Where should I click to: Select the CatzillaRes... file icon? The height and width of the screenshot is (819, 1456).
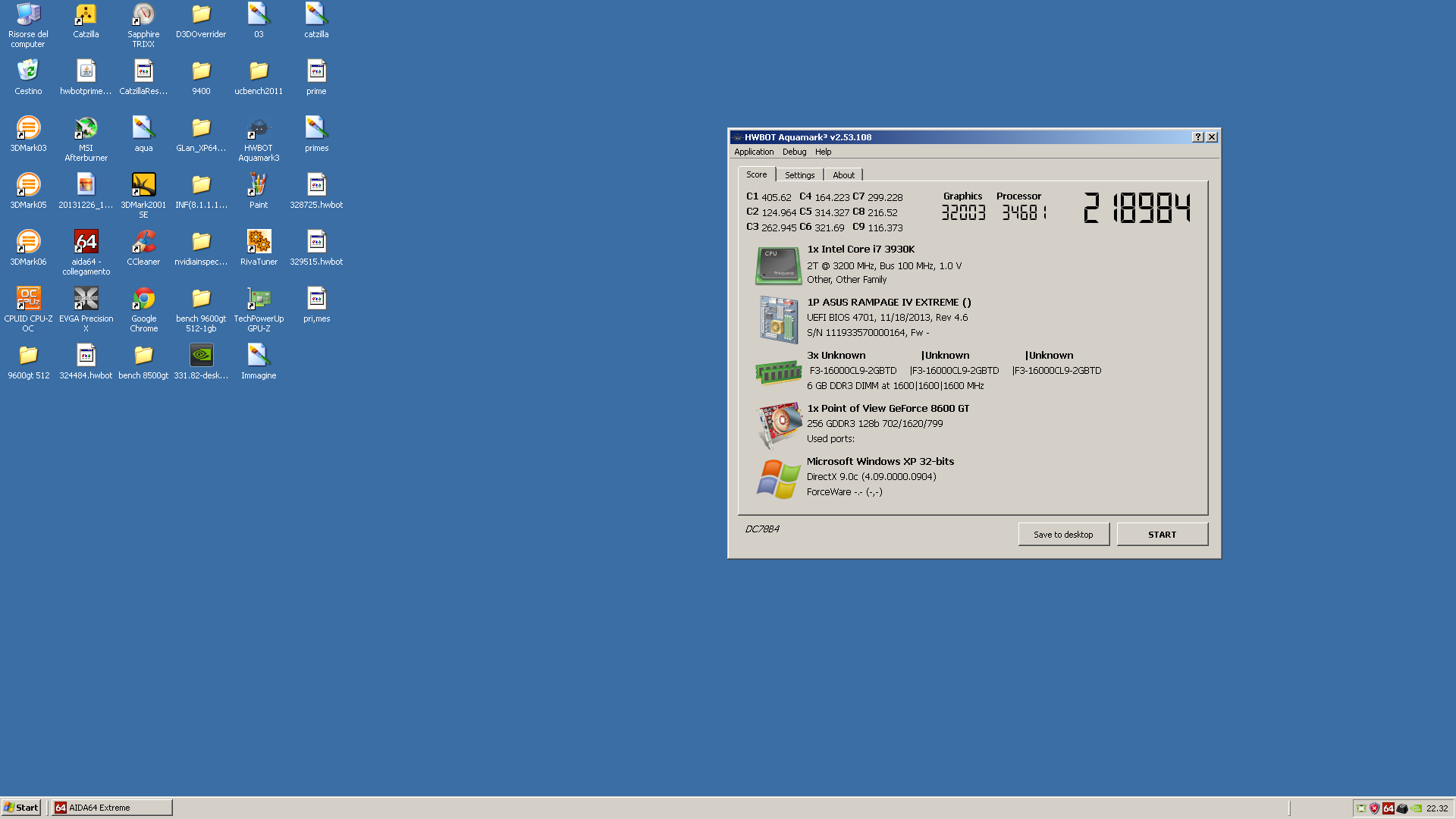tap(143, 77)
